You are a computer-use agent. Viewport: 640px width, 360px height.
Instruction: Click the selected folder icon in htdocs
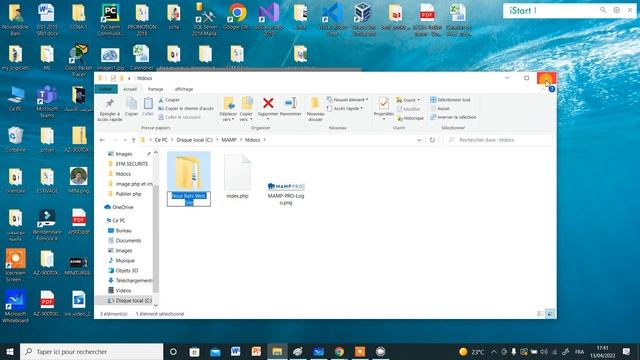189,172
